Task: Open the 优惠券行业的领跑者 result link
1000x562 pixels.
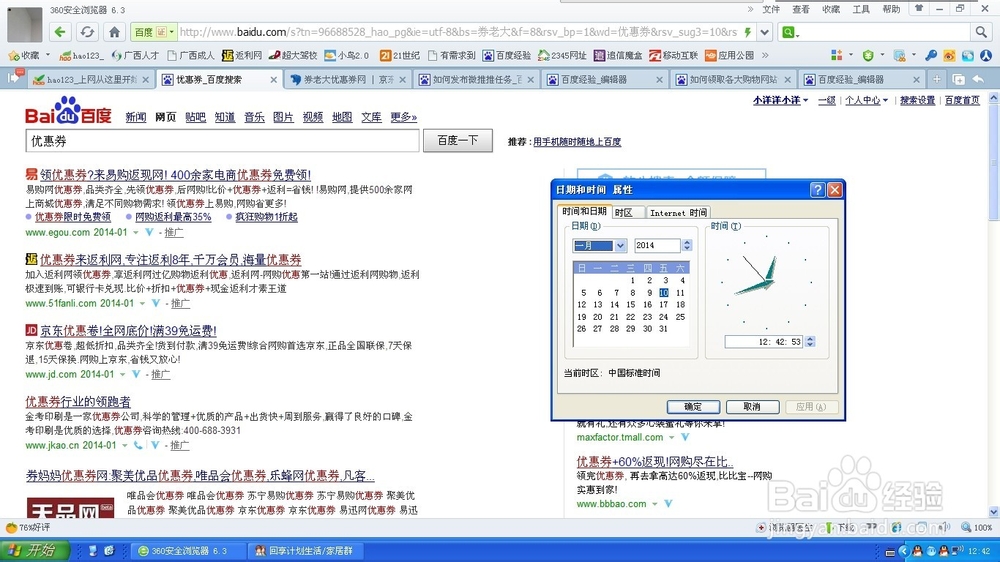Action: pos(78,401)
